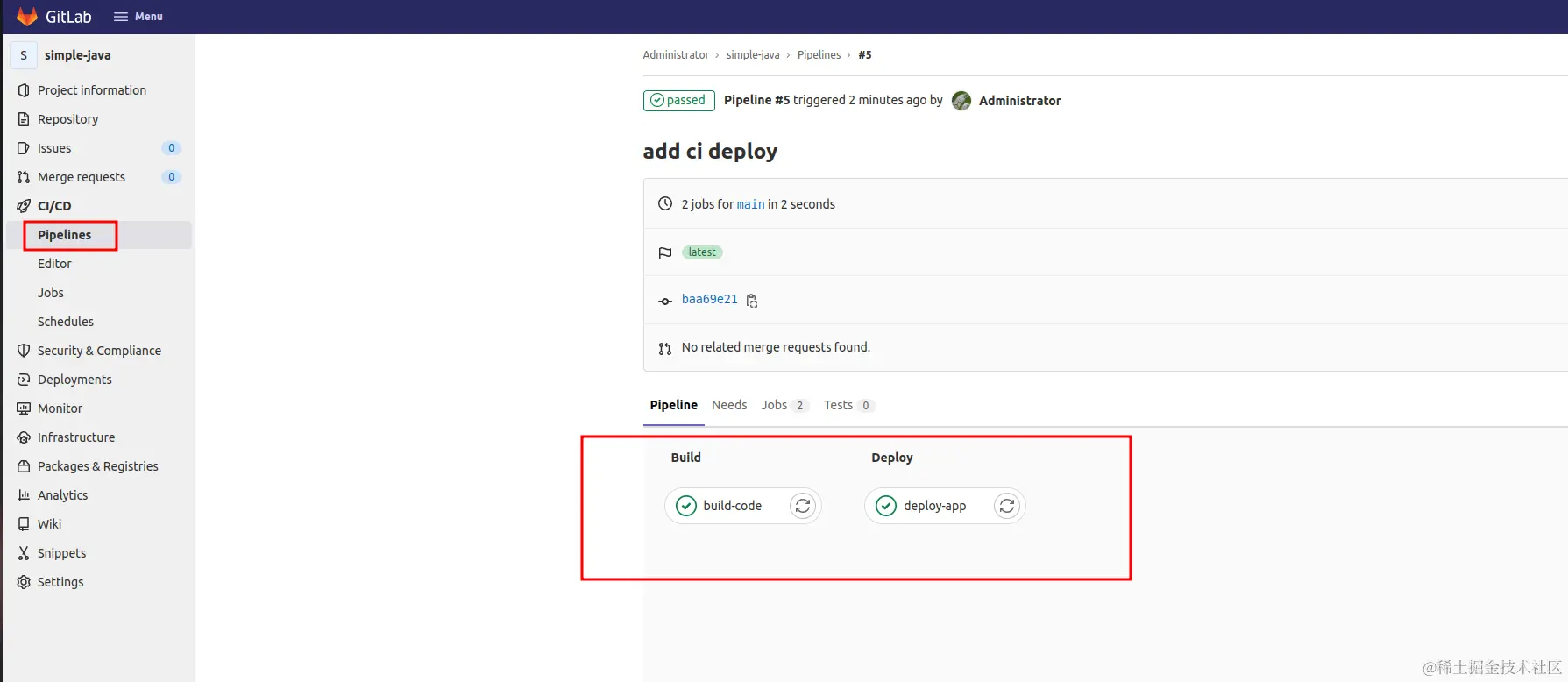Click the Project information label

(92, 90)
